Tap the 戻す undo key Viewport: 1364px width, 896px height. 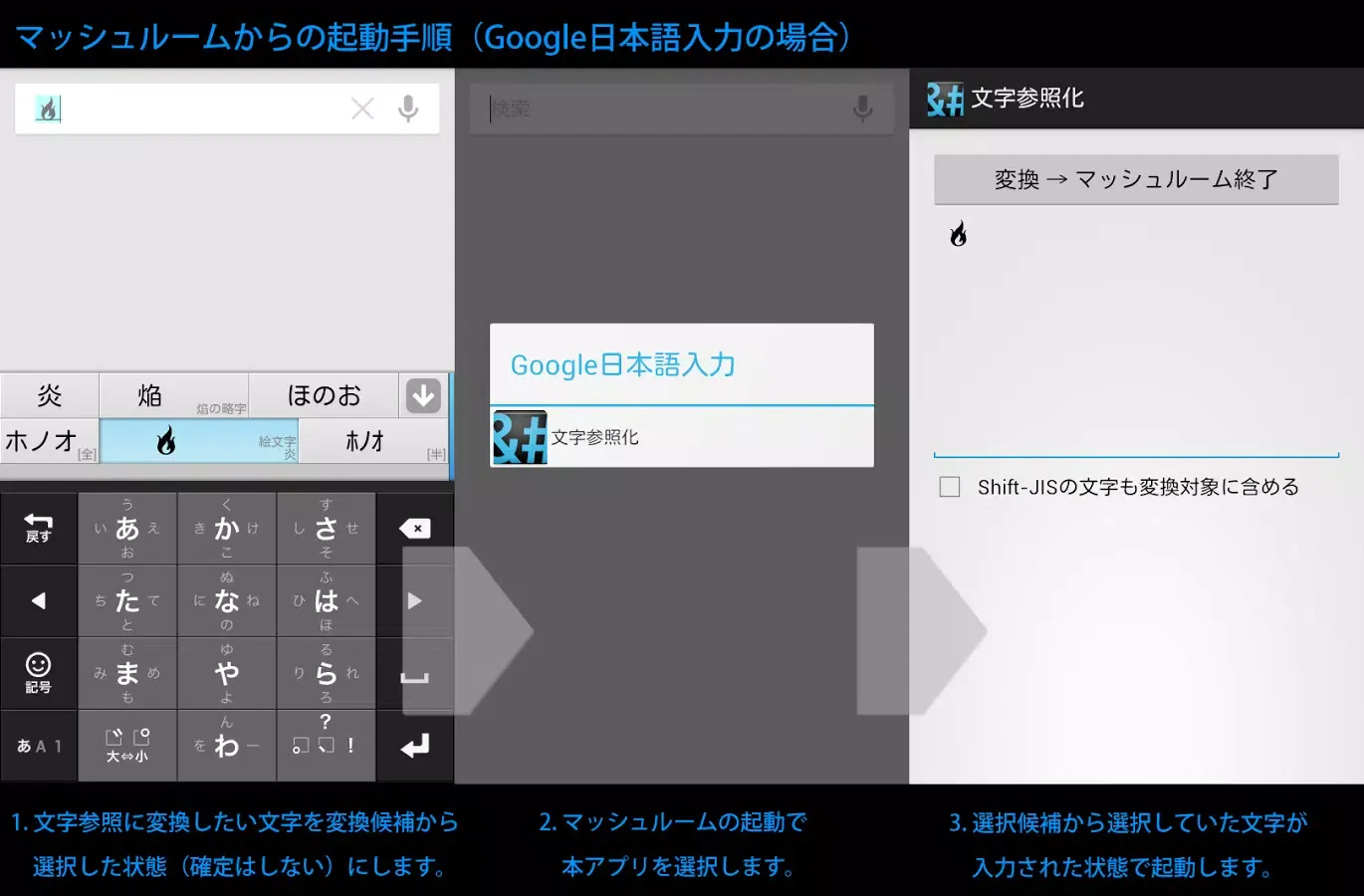[x=39, y=529]
